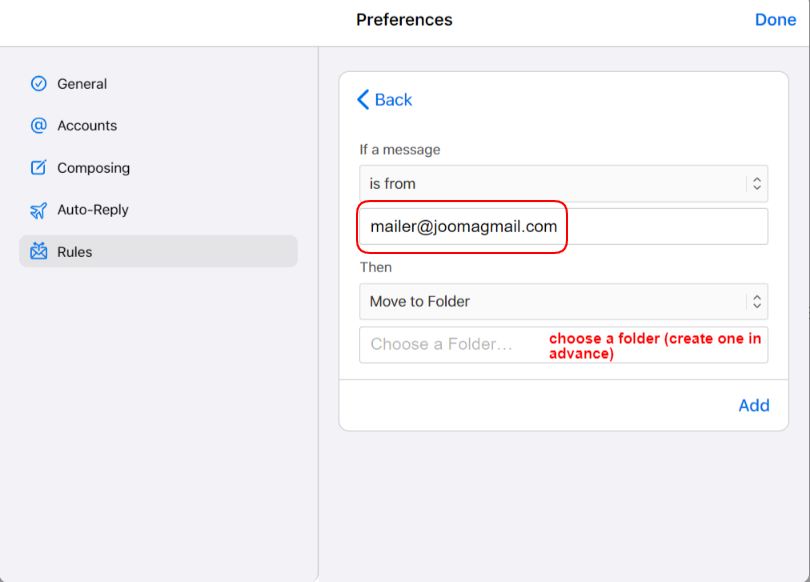Click the Accounts @ symbol icon
This screenshot has height=582, width=810.
coord(39,126)
